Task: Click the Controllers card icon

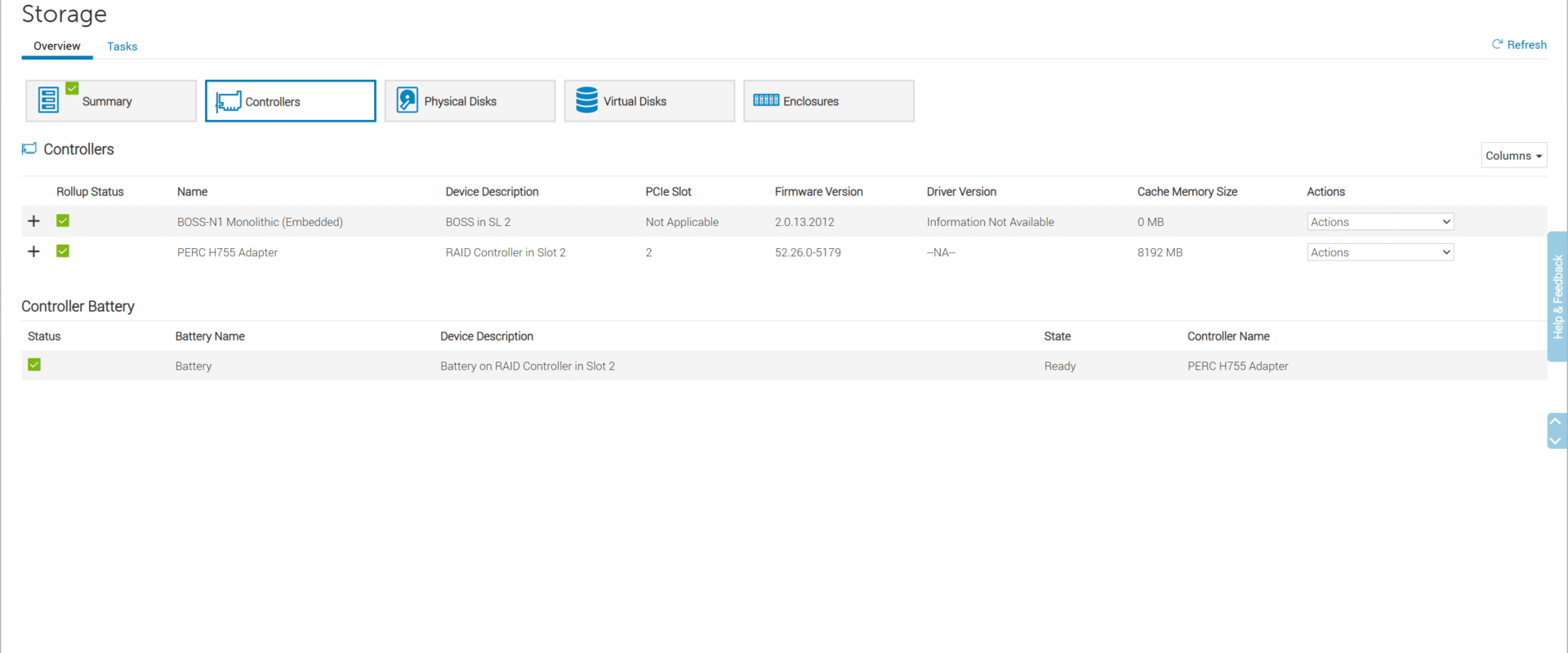Action: point(228,101)
